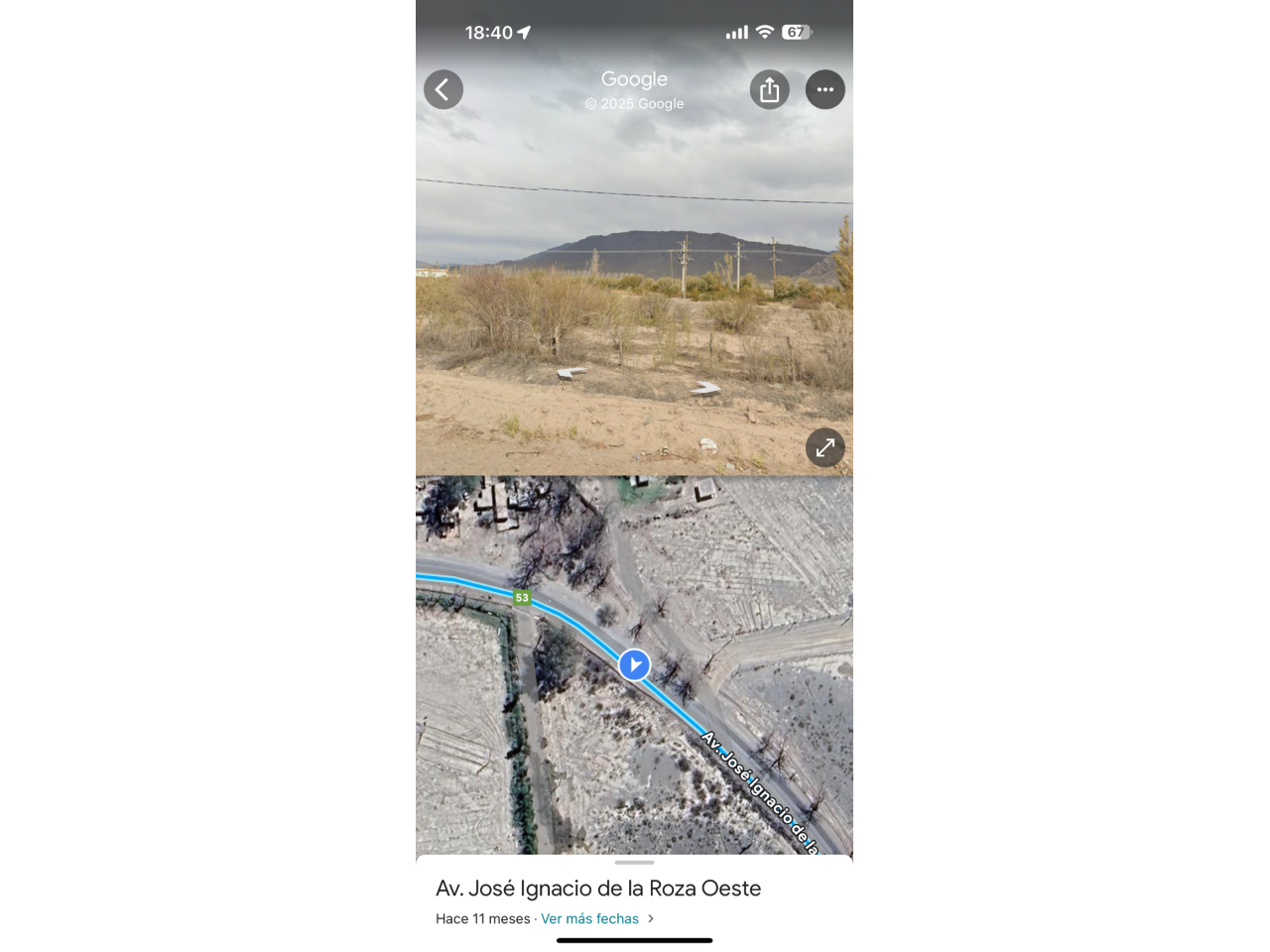Screen dimensions: 1270x952
Task: Expand the chevron beside Ver más fechas
Action: (x=651, y=919)
